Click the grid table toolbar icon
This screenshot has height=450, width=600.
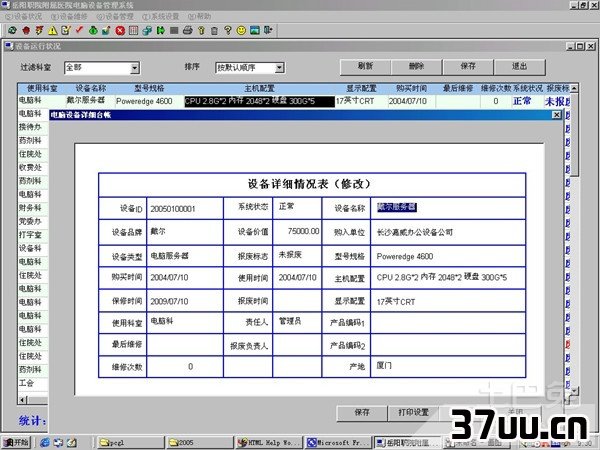coord(133,30)
